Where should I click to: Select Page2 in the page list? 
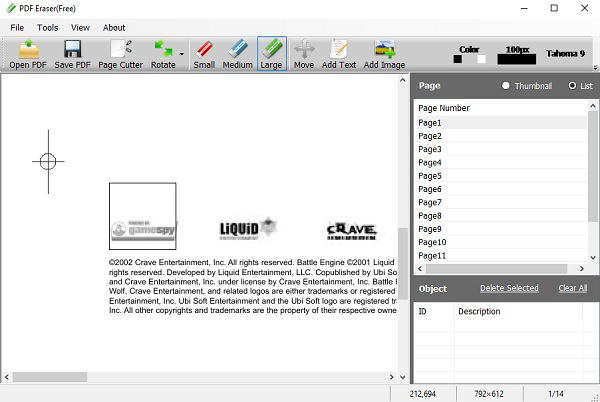pyautogui.click(x=501, y=136)
